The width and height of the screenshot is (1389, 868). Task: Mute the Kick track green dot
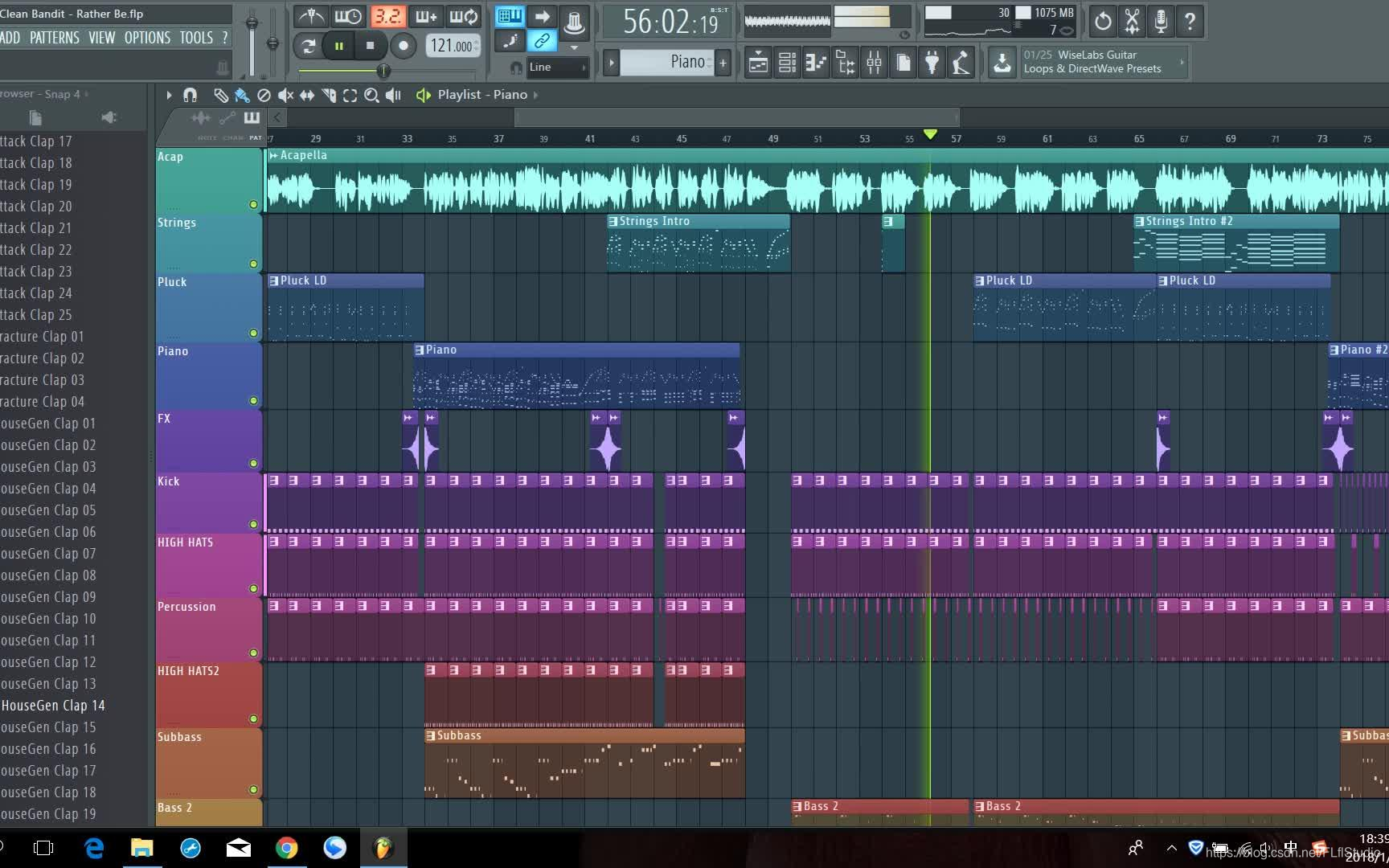(x=253, y=524)
